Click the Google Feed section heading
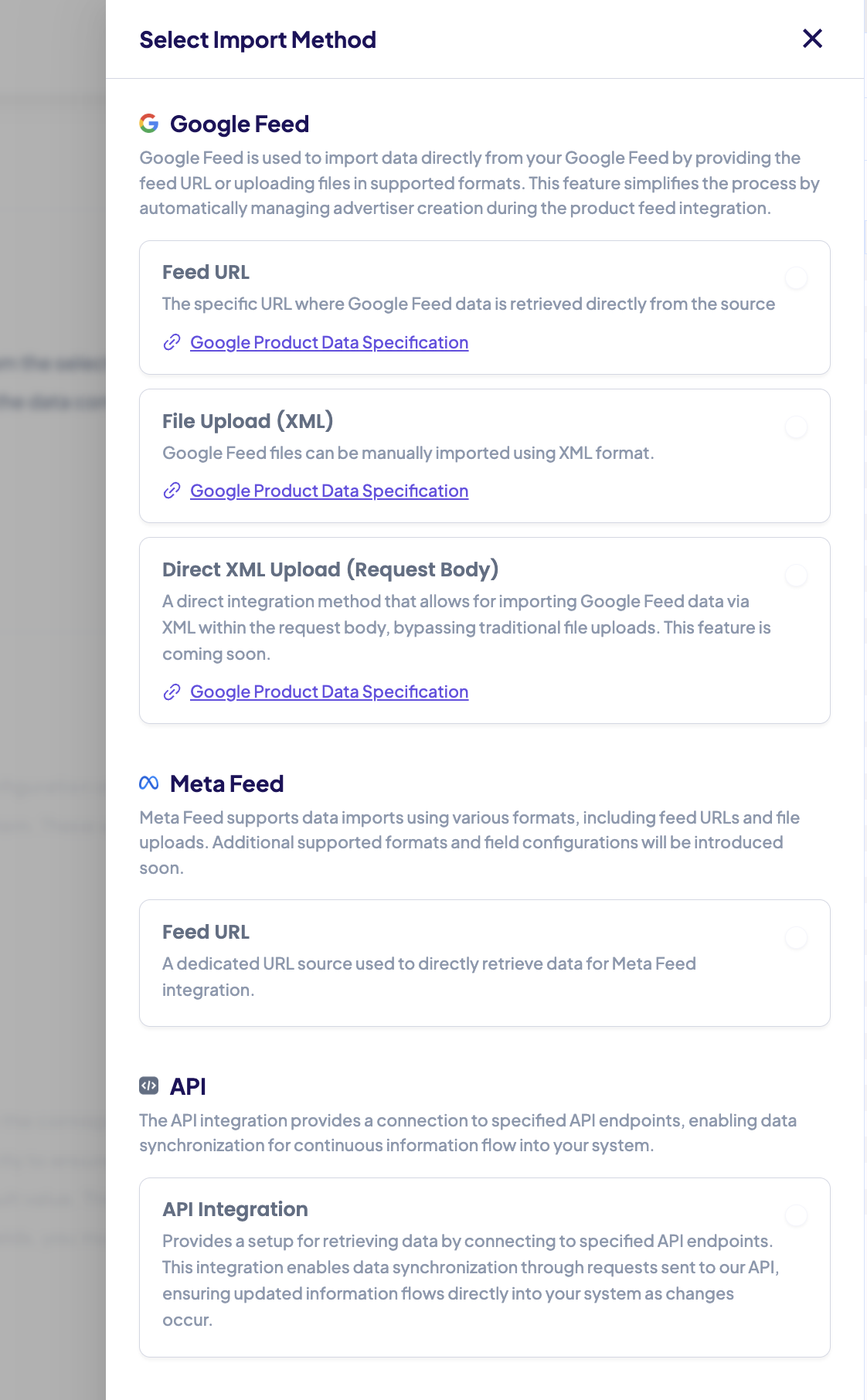The image size is (867, 1400). pyautogui.click(x=240, y=124)
